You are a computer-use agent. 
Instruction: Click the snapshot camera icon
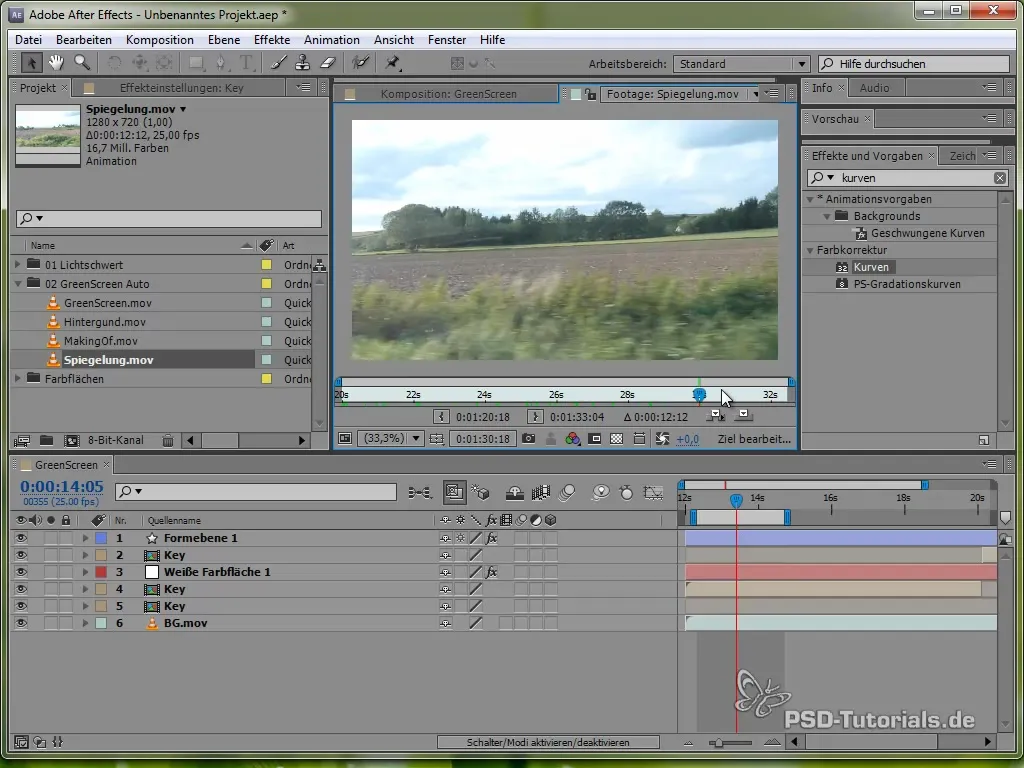[528, 439]
